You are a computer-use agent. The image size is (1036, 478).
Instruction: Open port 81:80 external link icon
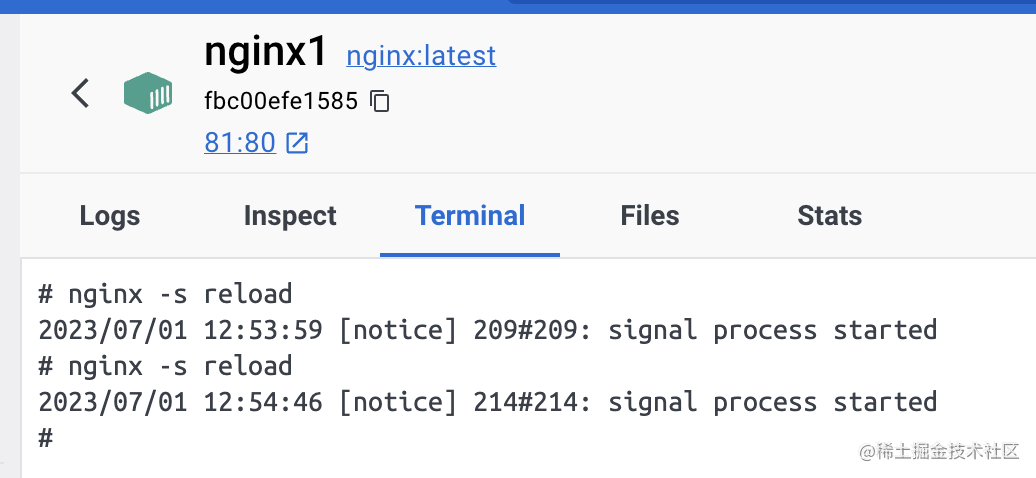297,143
